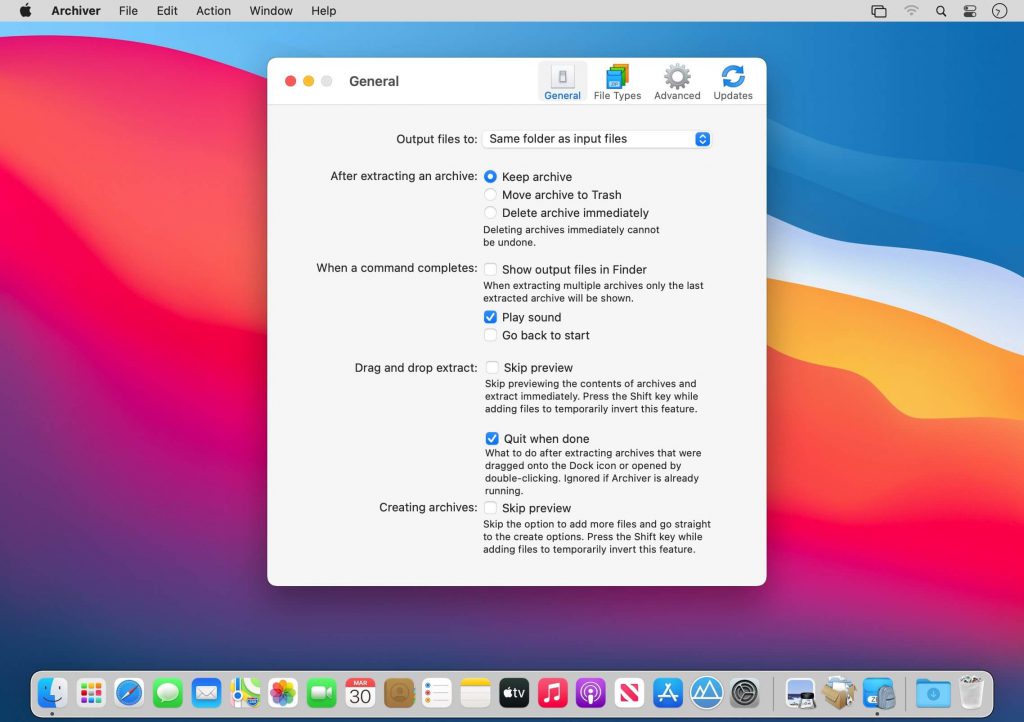1024x722 pixels.
Task: Switch to the File Types preferences pane
Action: (x=617, y=80)
